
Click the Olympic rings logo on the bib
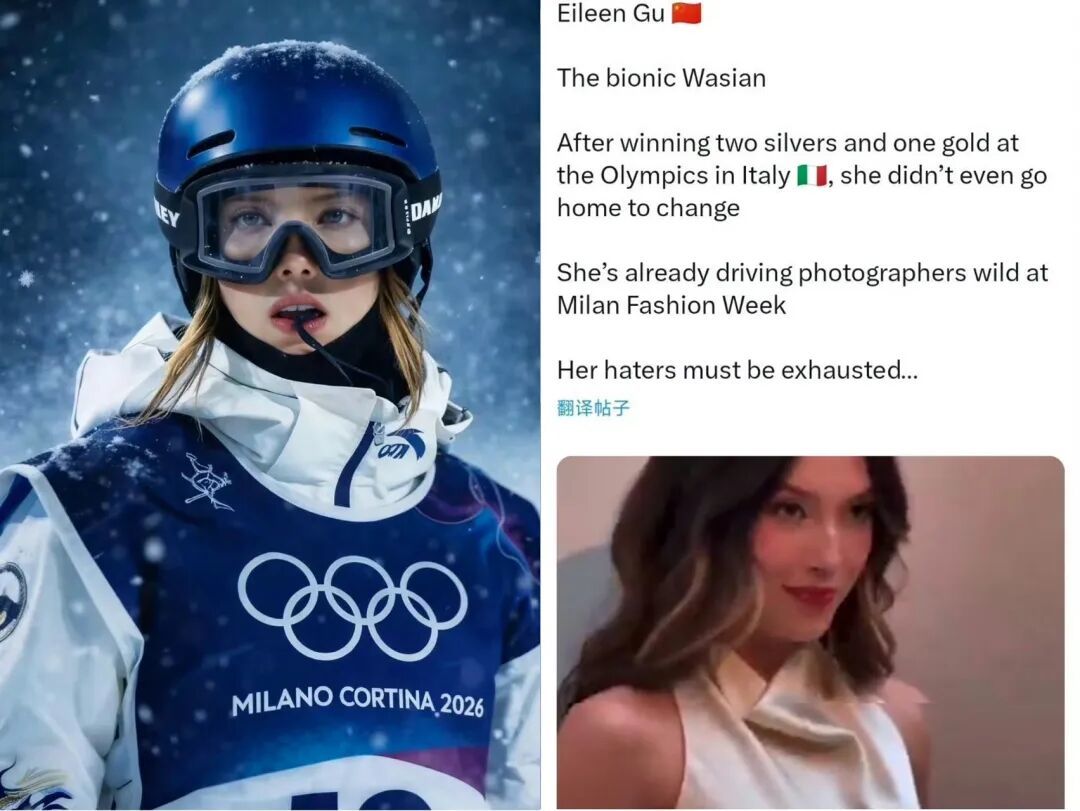tap(352, 606)
